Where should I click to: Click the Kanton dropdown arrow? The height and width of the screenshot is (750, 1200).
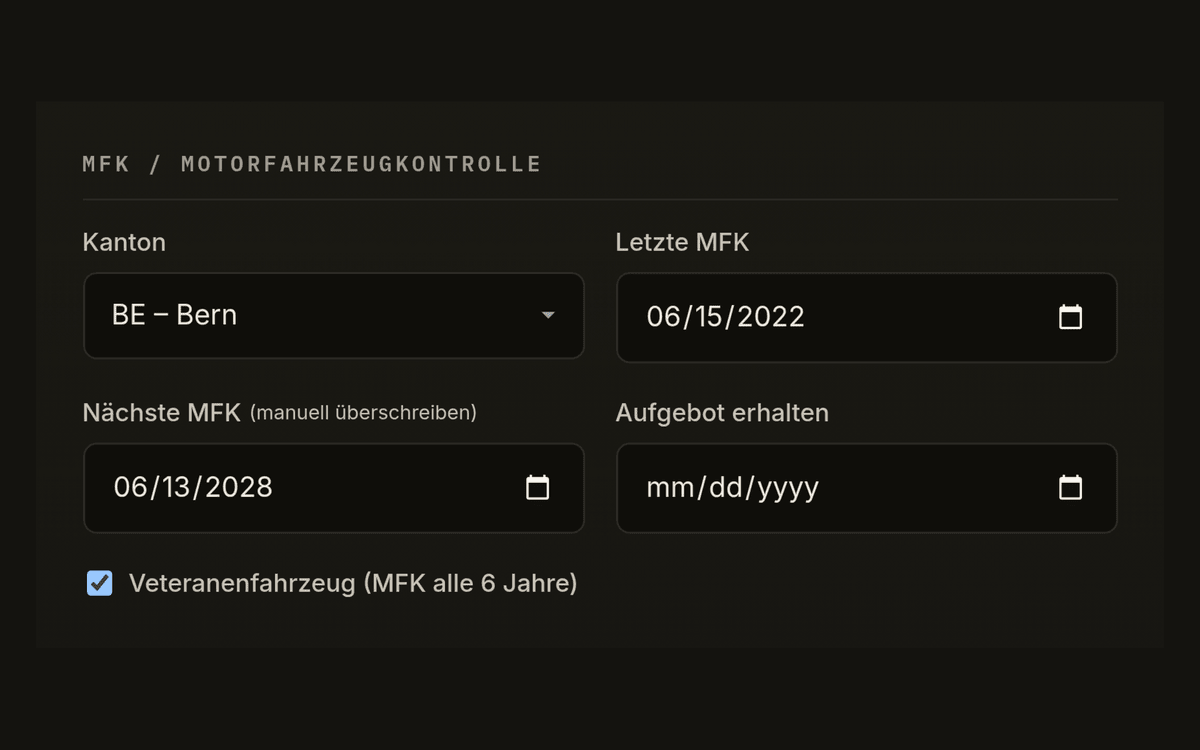(547, 315)
